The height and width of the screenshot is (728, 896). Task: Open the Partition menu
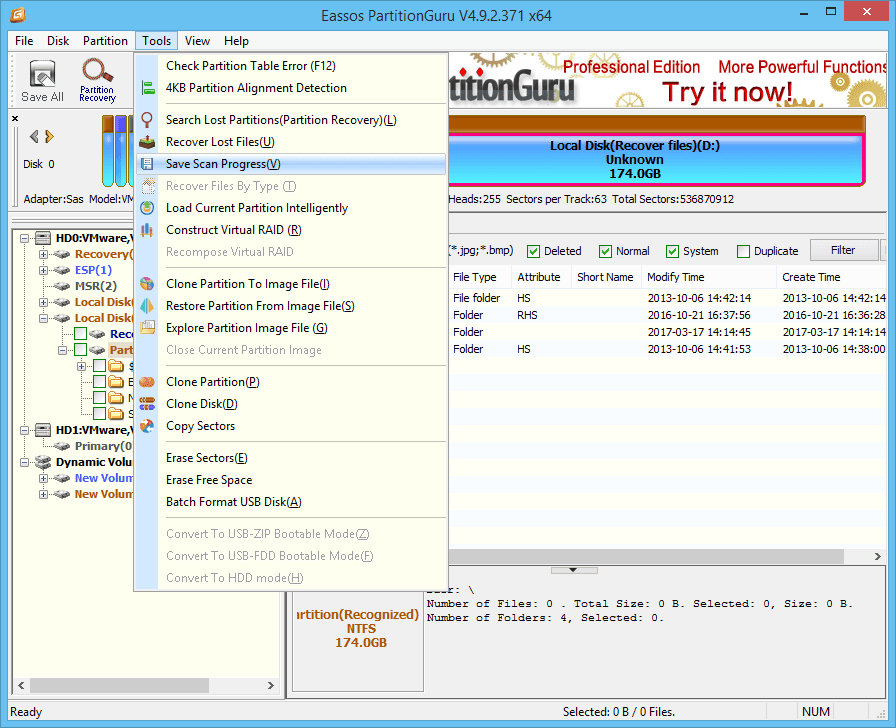pos(105,41)
